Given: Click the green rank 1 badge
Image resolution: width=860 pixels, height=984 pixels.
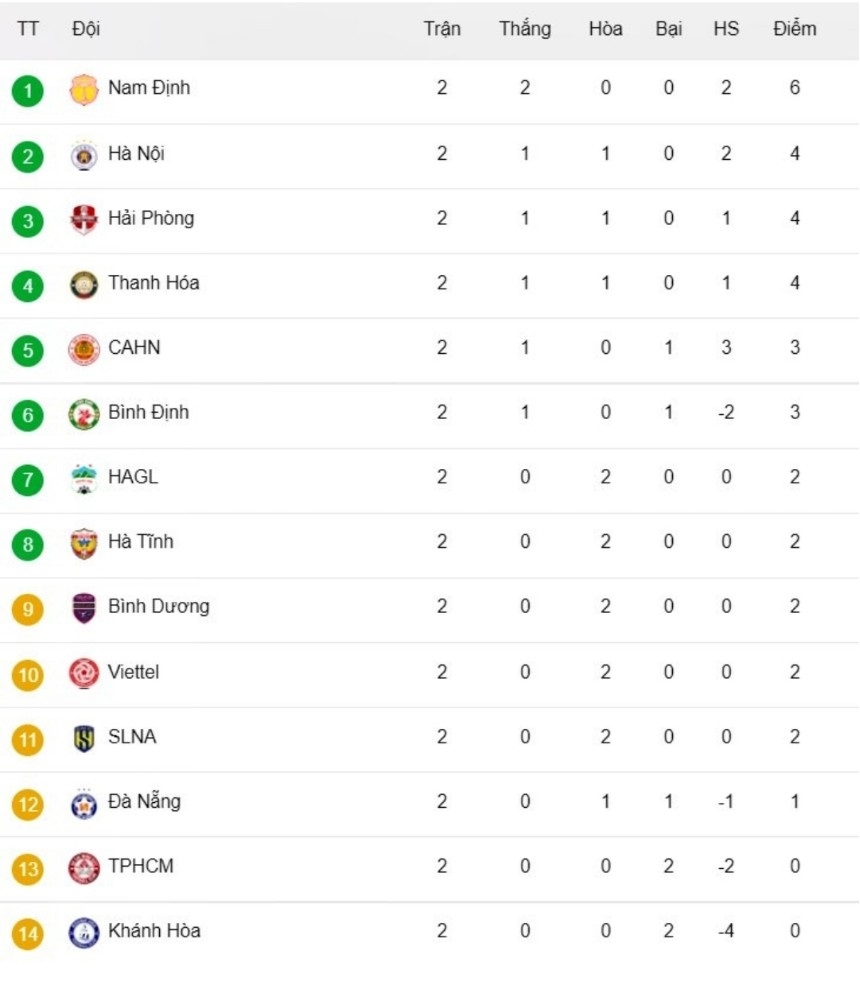Looking at the screenshot, I should [28, 90].
